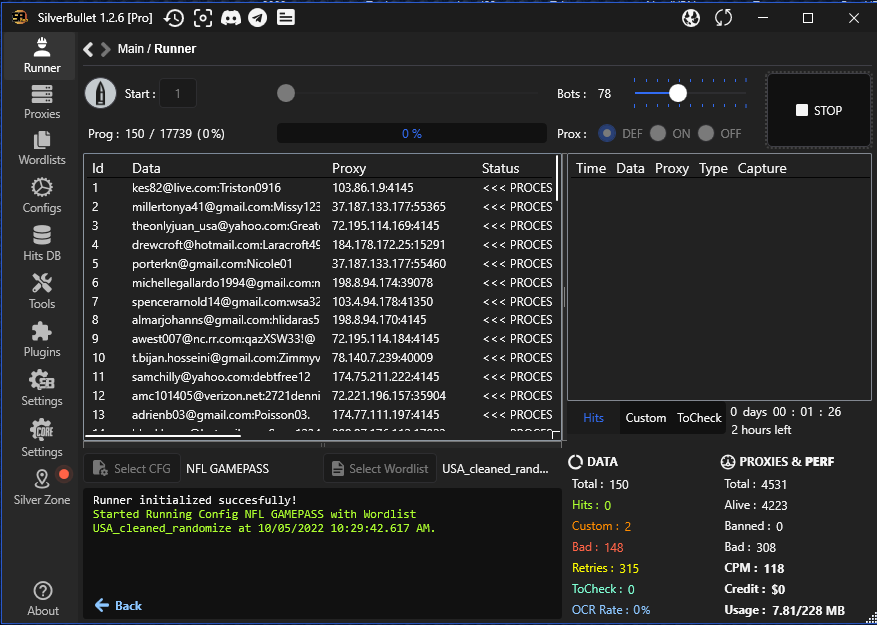
Task: Click the Proxy column header in the runner list
Action: pyautogui.click(x=349, y=168)
